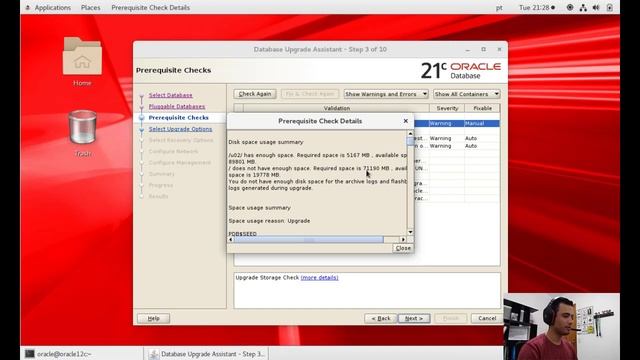Close the Prerequisite Check Details dialog with X
640x360 pixels.
click(405, 121)
